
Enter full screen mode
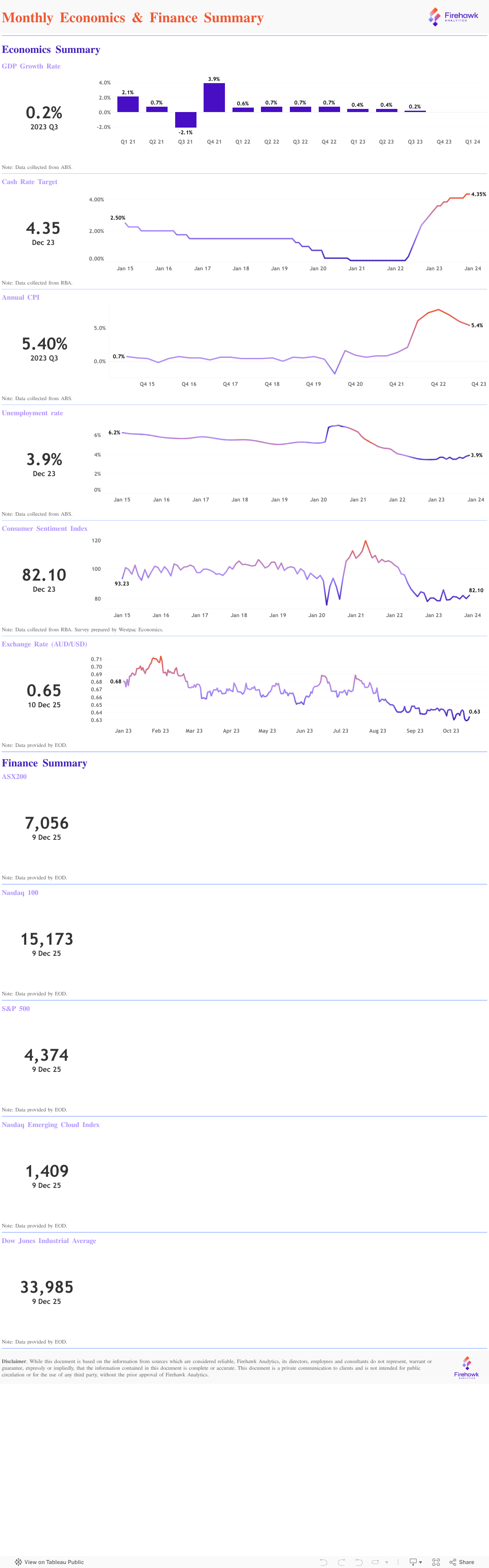(x=436, y=1562)
